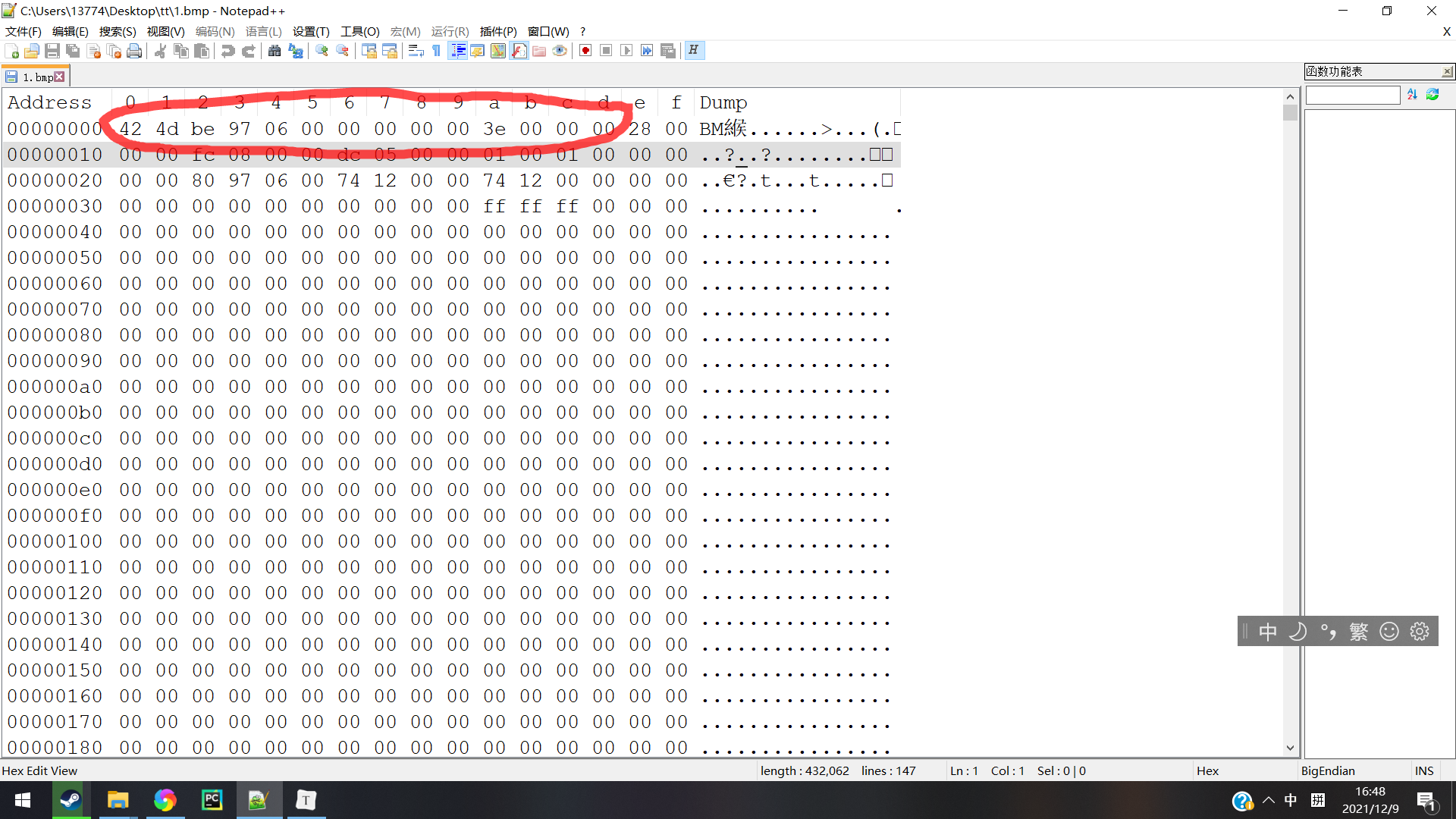Screen dimensions: 1456x819
Task: Click the Paste toolbar icon
Action: tap(202, 51)
